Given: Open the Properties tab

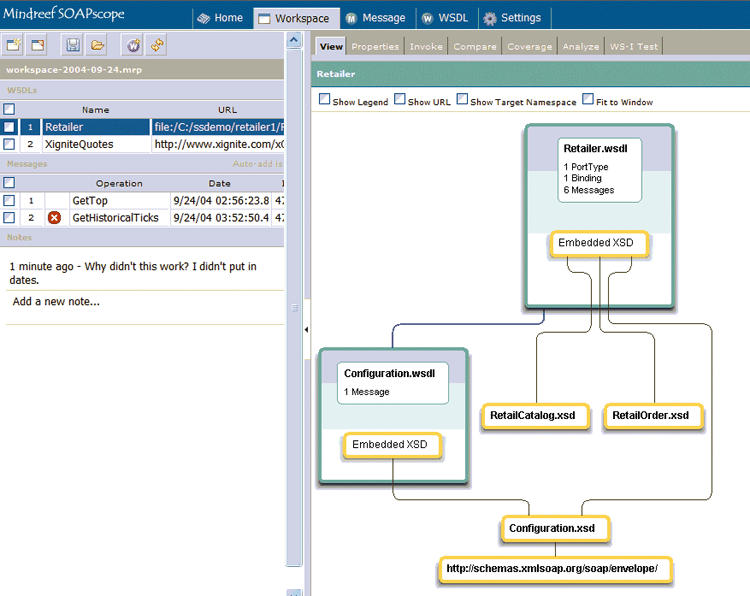Looking at the screenshot, I should click(x=375, y=46).
